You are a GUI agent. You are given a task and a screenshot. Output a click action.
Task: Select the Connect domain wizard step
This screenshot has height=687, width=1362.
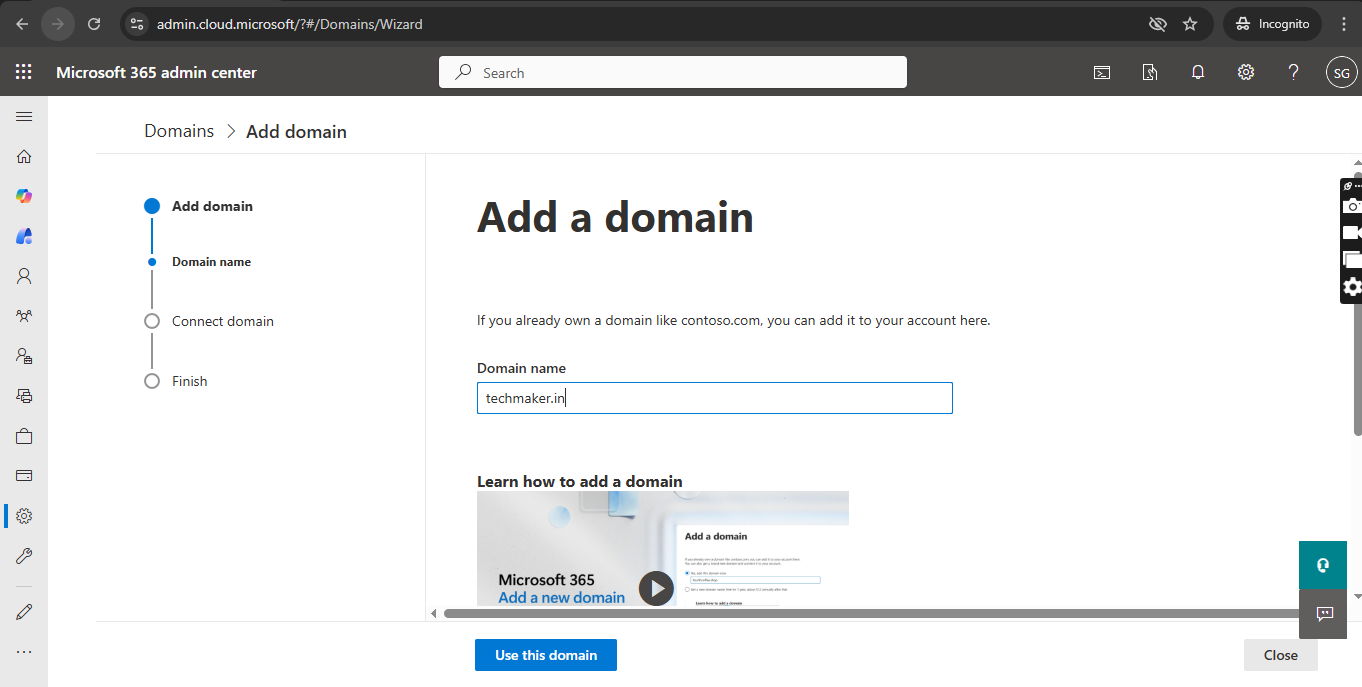(222, 321)
